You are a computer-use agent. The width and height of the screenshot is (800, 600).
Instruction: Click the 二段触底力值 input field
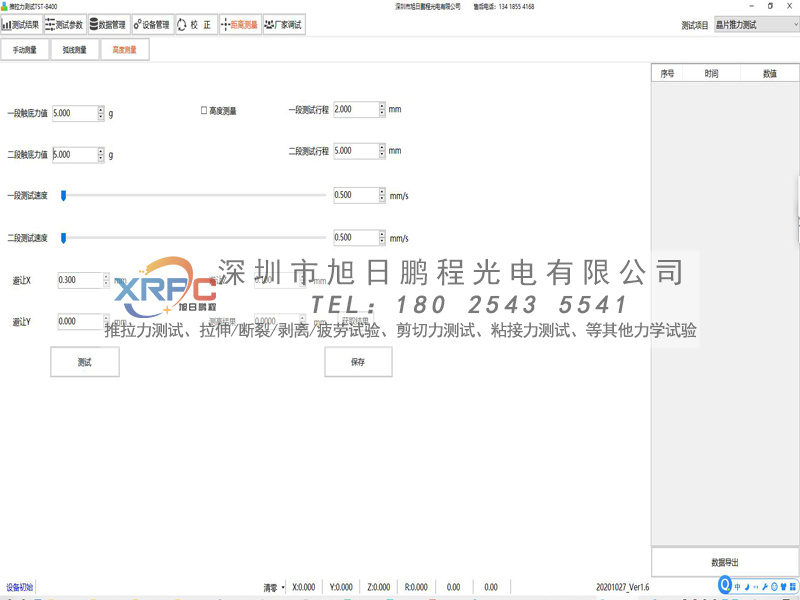75,155
